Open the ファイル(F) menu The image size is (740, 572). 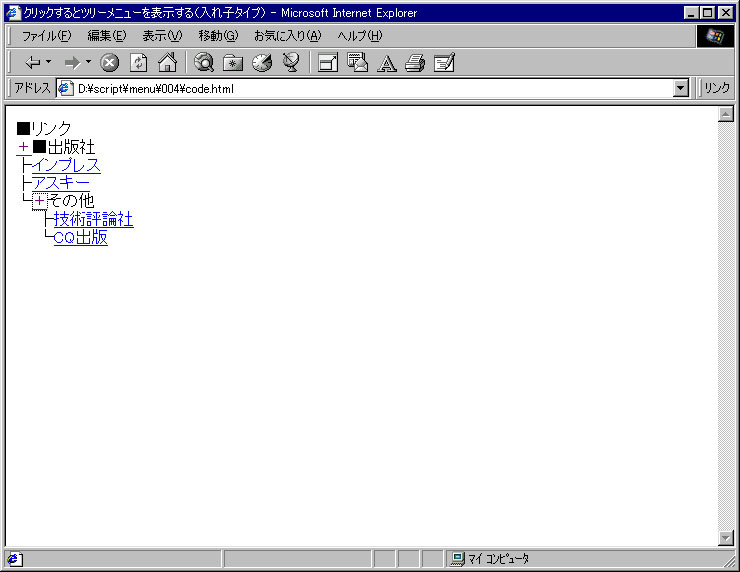[46, 36]
